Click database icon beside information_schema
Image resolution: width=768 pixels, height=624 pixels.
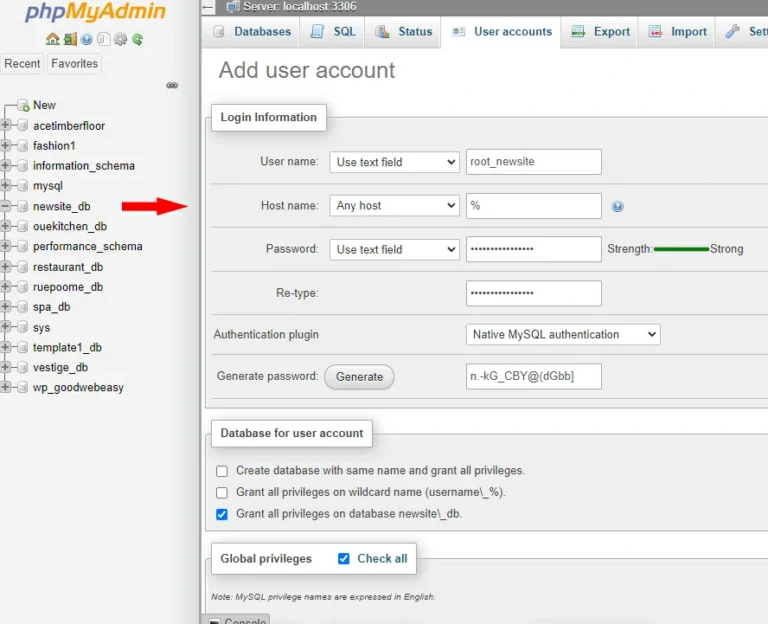(x=23, y=166)
